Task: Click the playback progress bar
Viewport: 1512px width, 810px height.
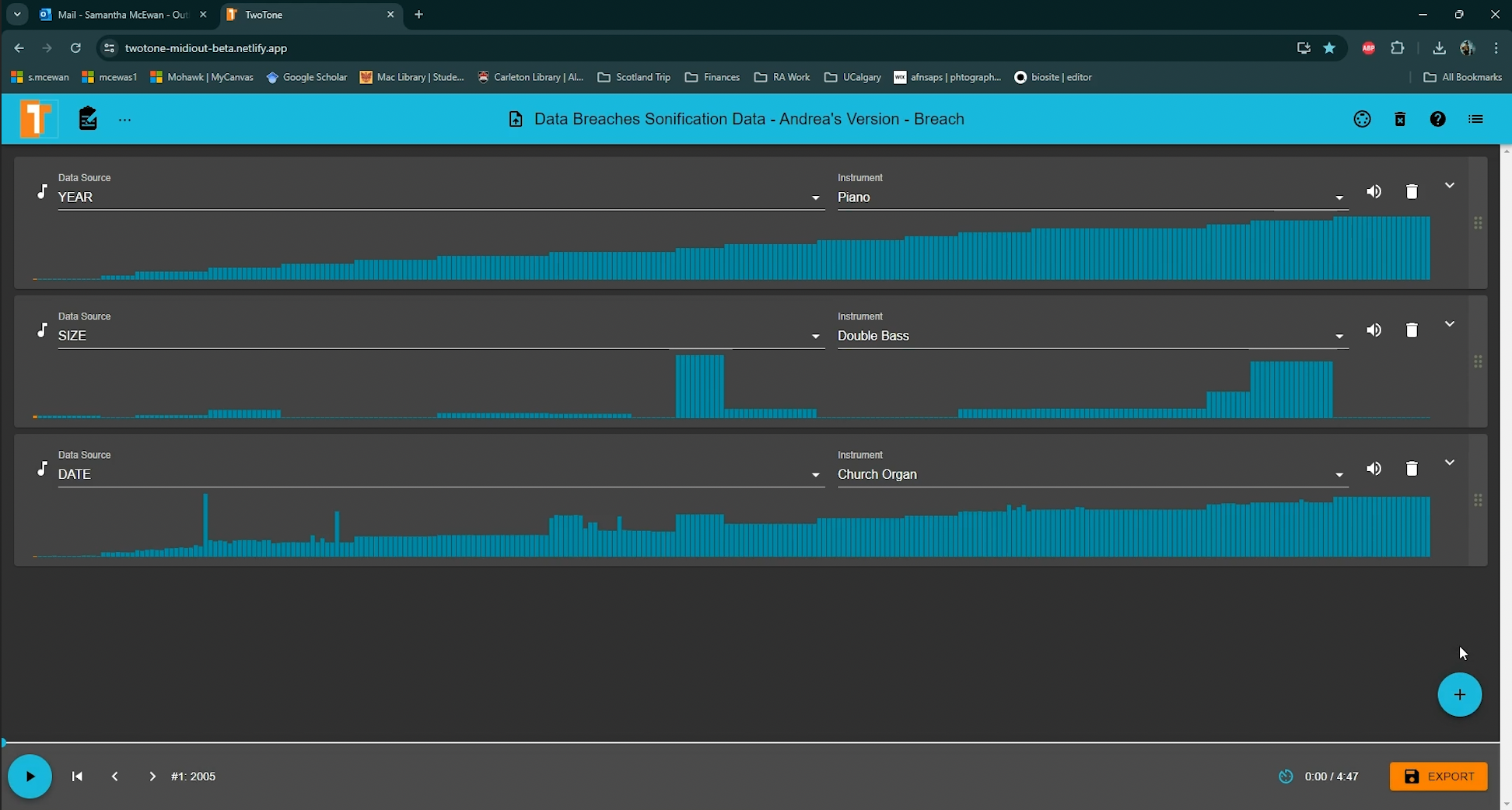Action: (x=751, y=743)
